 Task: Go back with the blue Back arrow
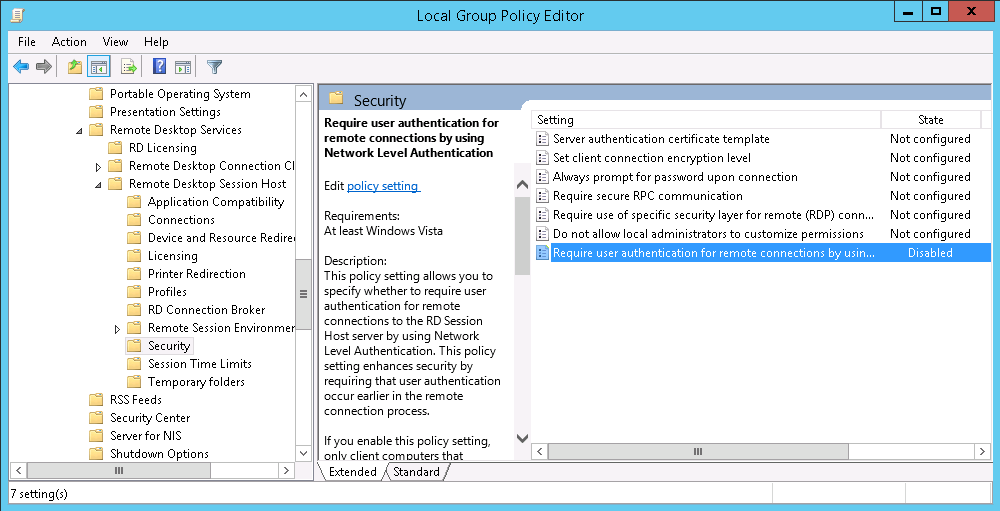pyautogui.click(x=21, y=66)
